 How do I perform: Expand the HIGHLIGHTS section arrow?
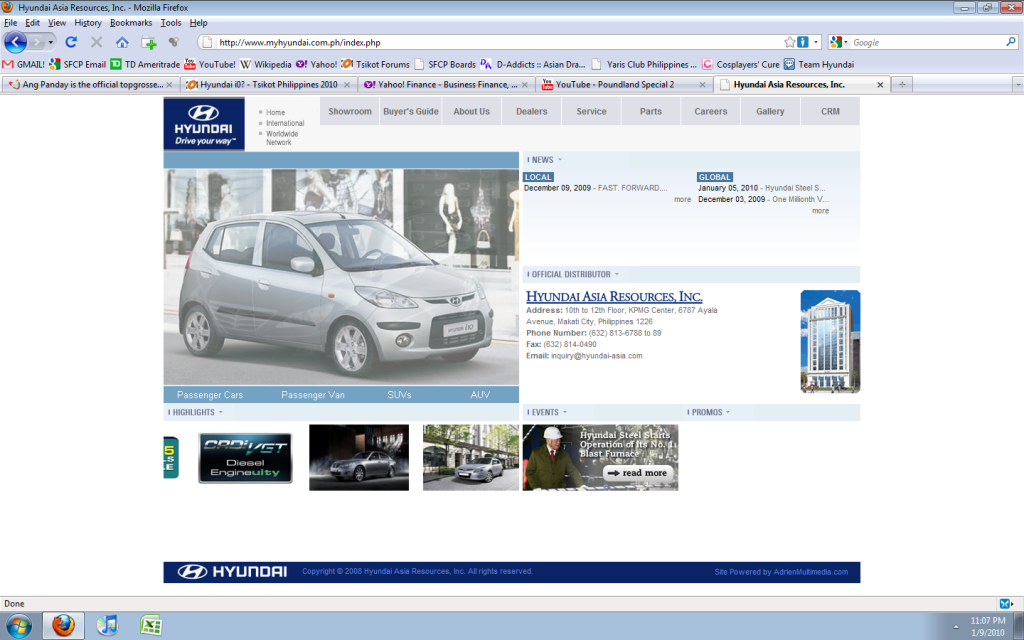pos(221,413)
